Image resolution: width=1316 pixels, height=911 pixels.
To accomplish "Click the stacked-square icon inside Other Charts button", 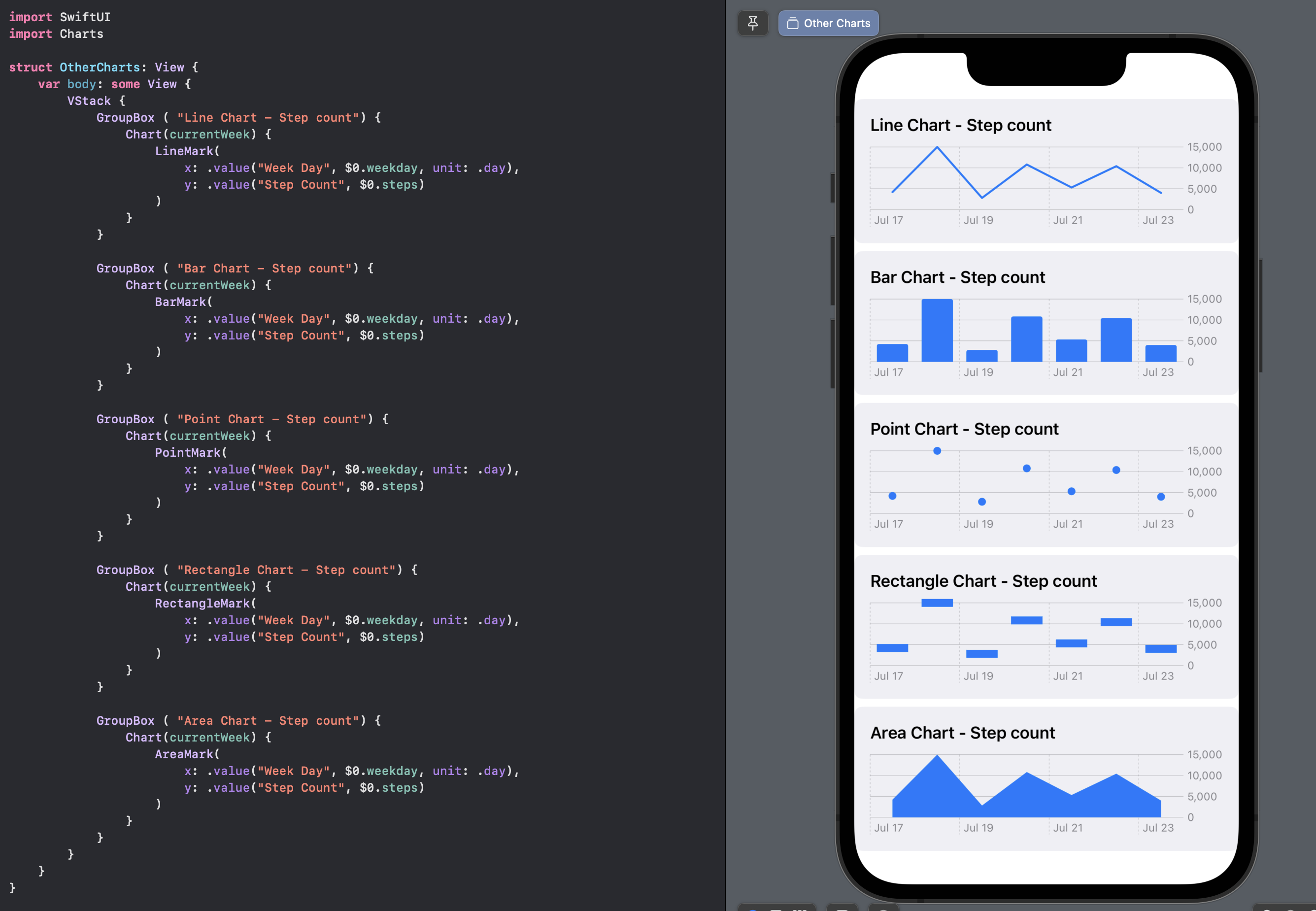I will click(792, 23).
